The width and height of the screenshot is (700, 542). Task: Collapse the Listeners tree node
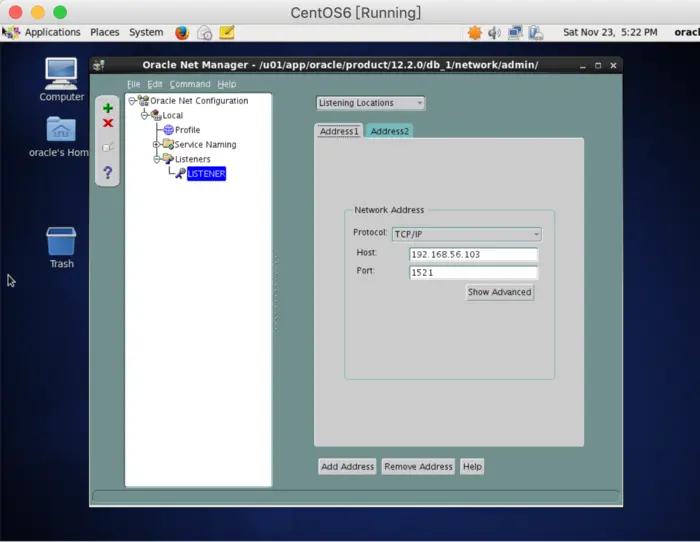coord(156,159)
